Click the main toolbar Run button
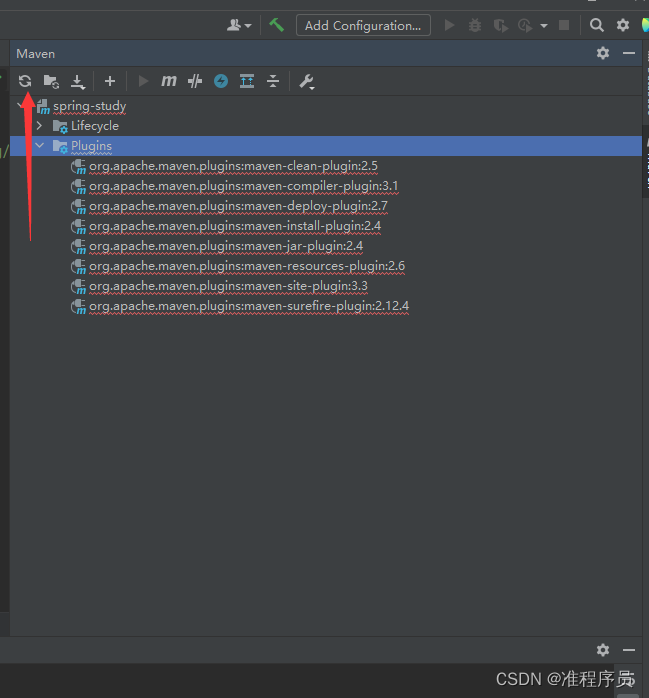649x698 pixels. click(450, 25)
